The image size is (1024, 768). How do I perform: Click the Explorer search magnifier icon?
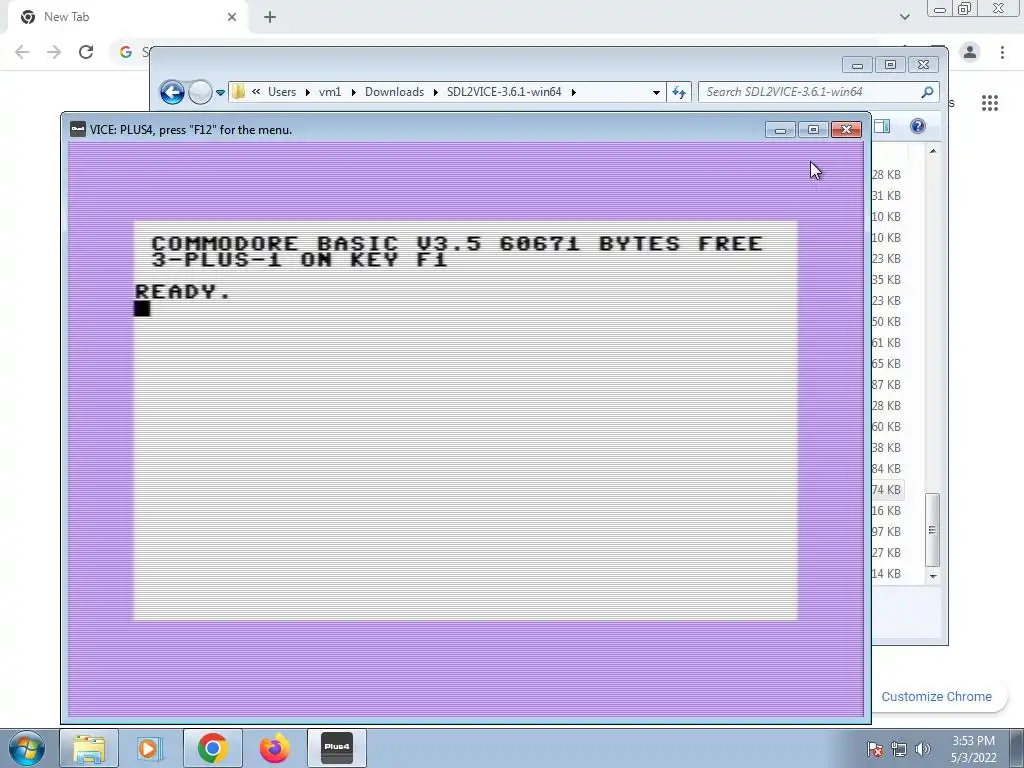pyautogui.click(x=927, y=92)
